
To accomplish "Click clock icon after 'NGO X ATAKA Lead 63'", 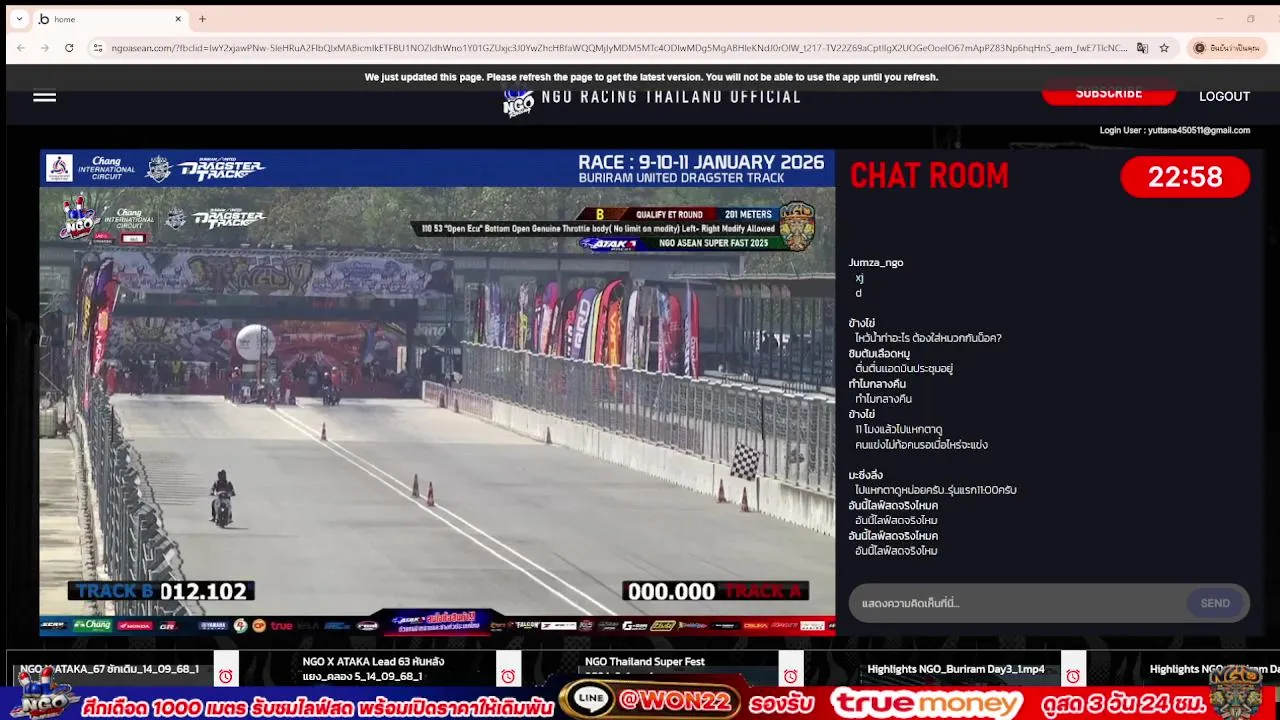I will (x=508, y=676).
